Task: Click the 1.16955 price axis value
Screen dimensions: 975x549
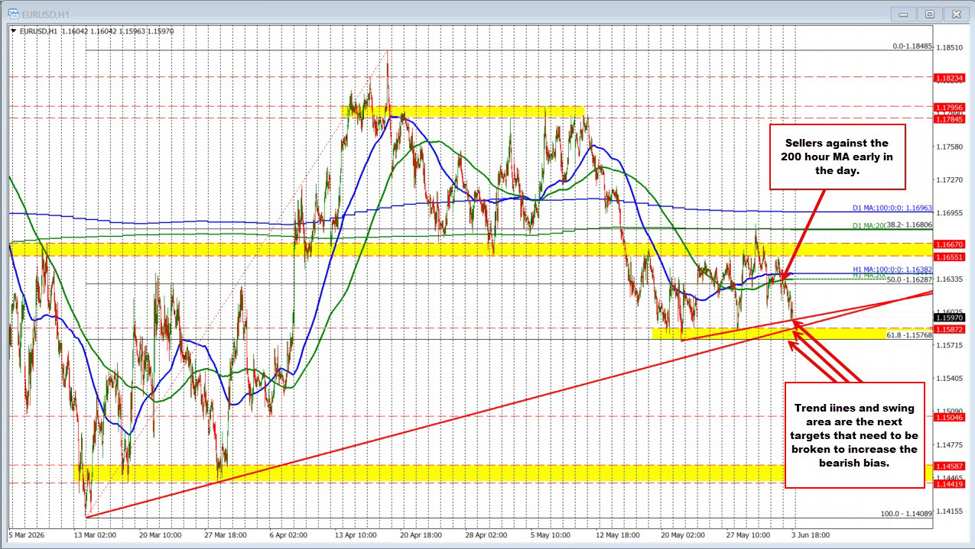Action: click(950, 213)
